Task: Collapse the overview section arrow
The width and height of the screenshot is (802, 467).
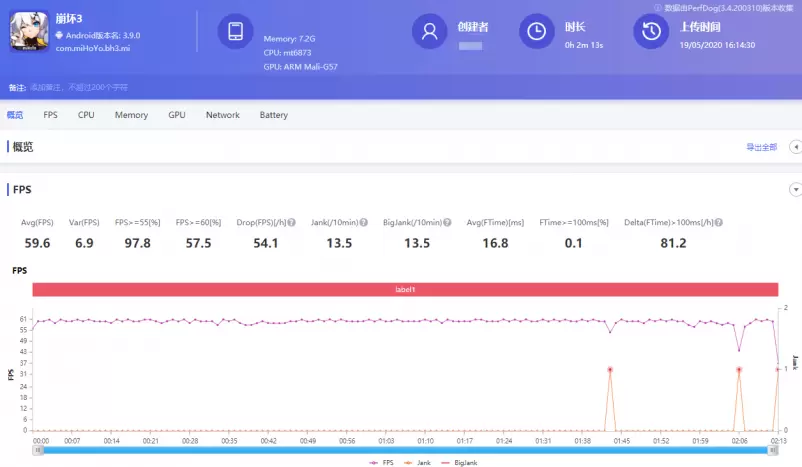Action: pos(795,147)
